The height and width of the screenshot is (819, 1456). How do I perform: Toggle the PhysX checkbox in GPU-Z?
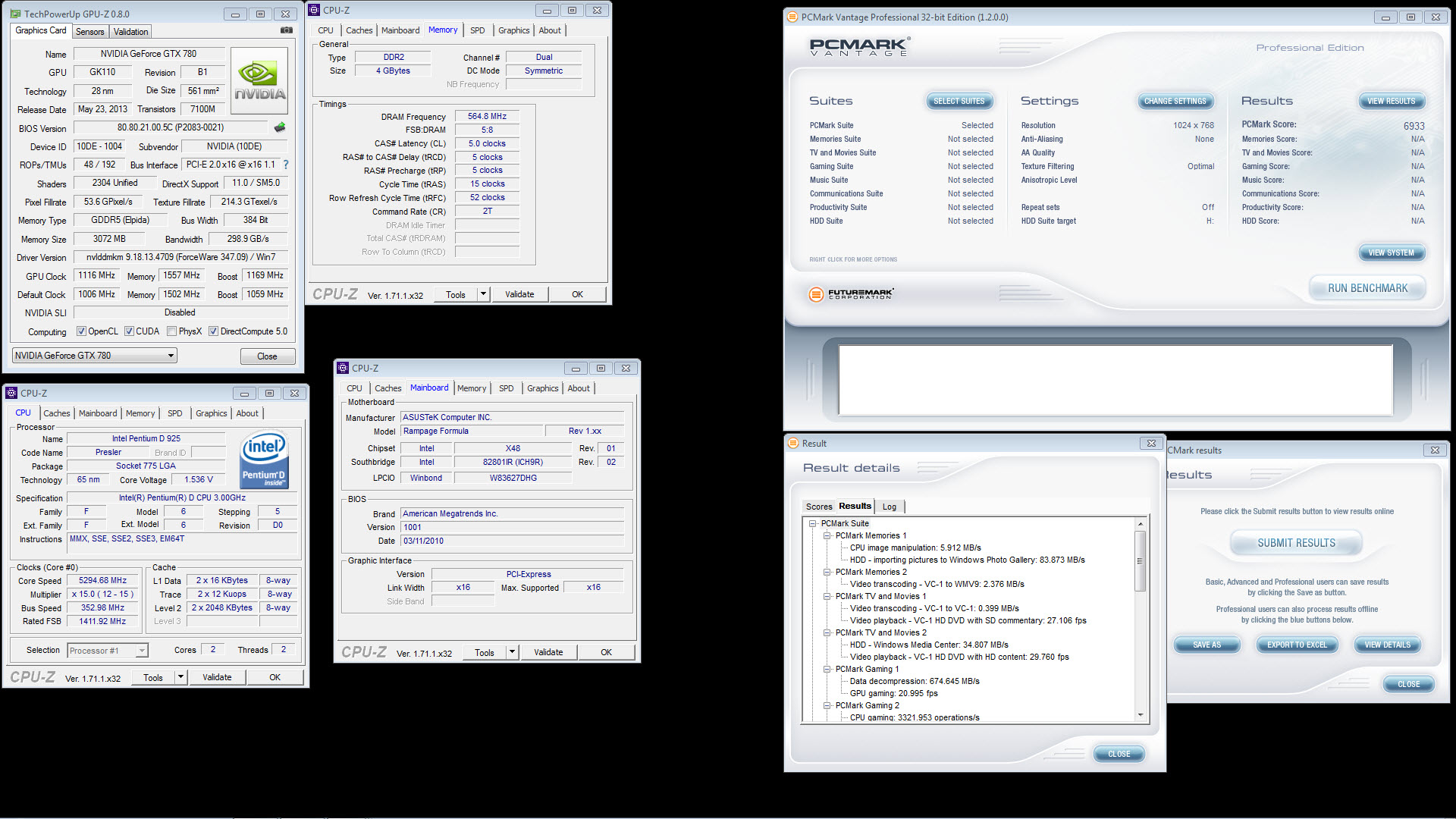pos(172,331)
